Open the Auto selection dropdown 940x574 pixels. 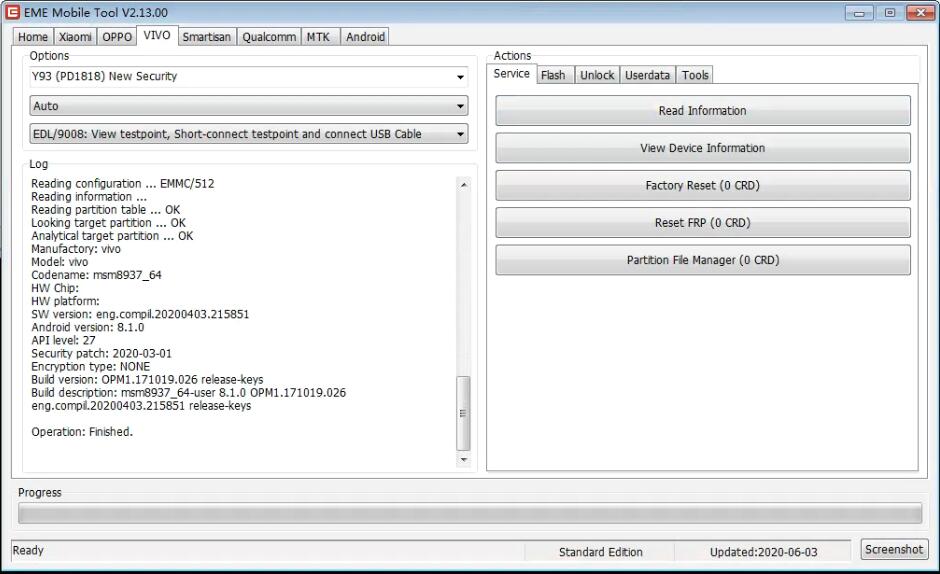pyautogui.click(x=249, y=106)
